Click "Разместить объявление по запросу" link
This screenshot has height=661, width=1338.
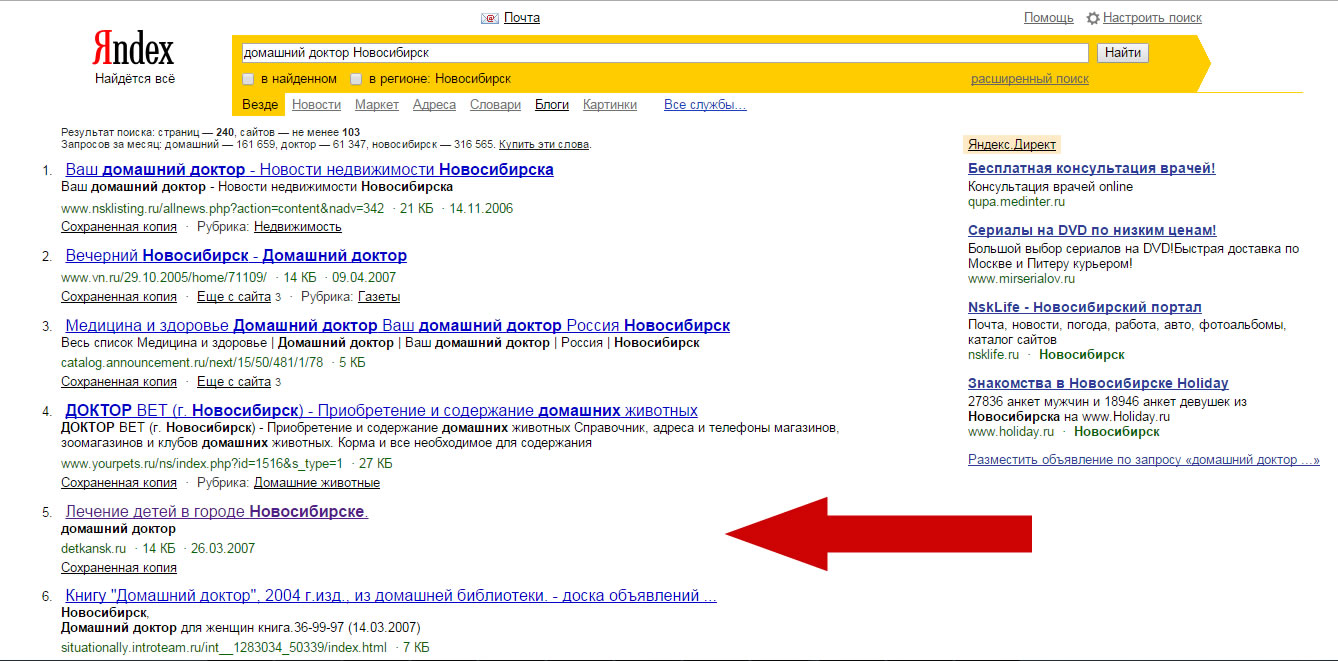(1144, 460)
